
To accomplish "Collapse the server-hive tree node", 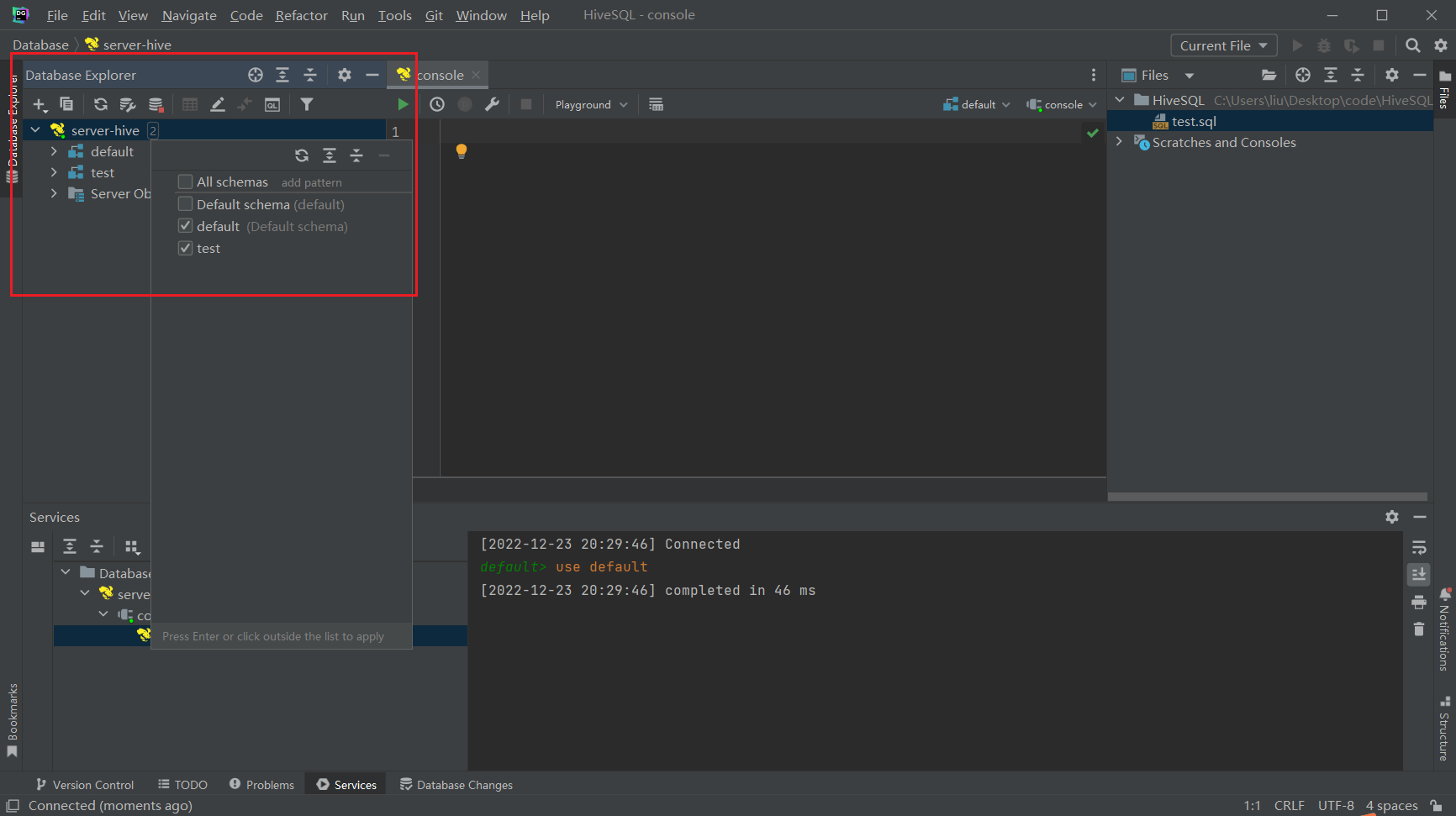I will tap(35, 130).
